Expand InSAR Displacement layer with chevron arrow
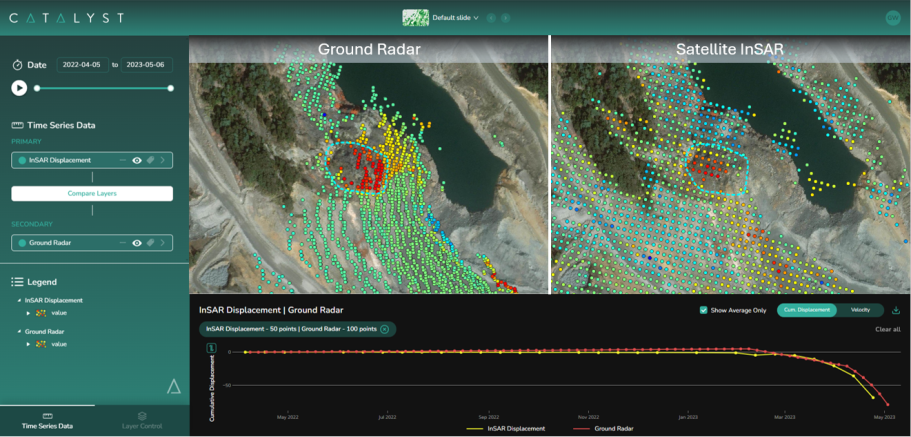 pos(163,160)
